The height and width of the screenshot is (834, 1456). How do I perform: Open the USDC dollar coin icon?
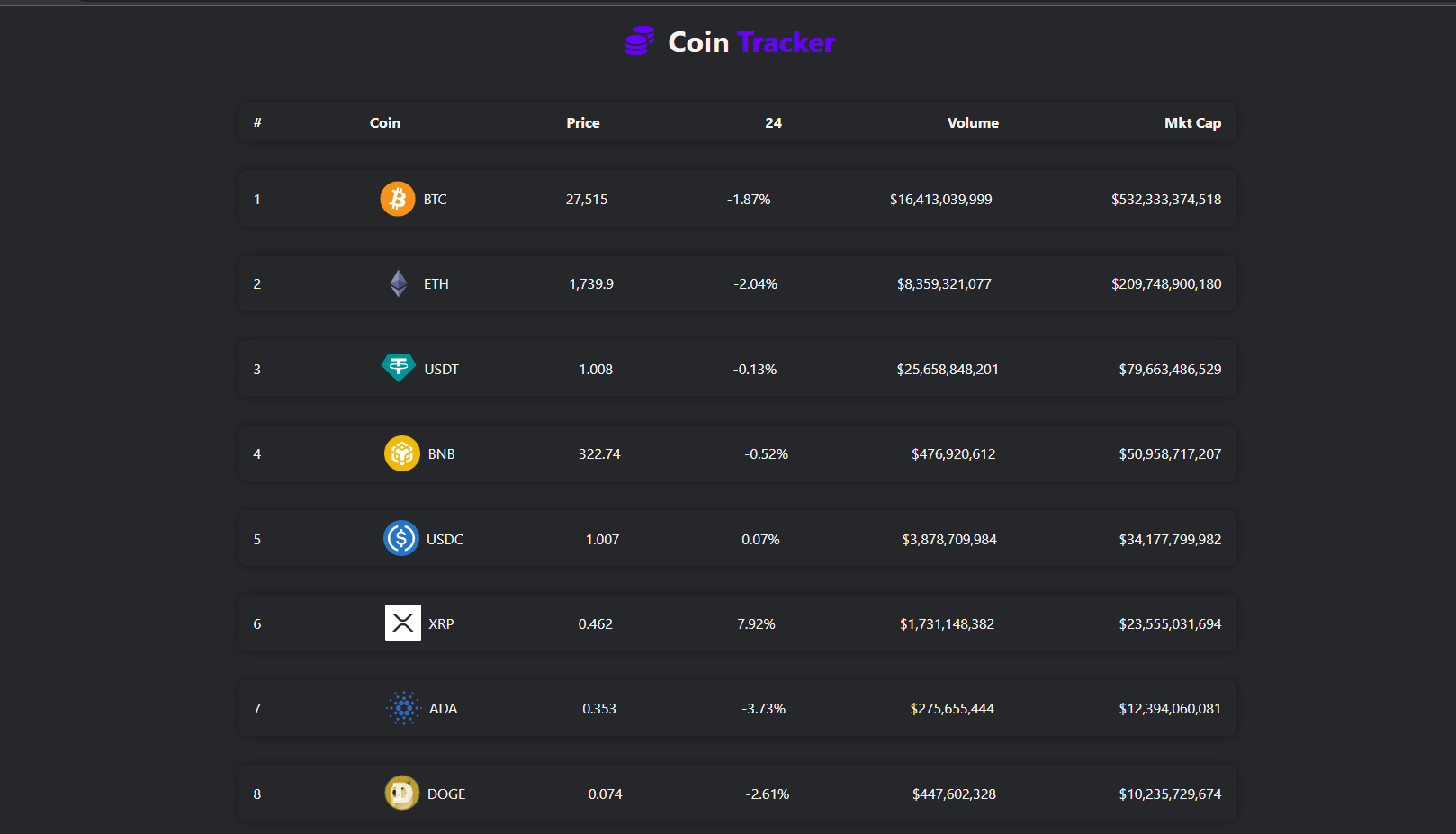pyautogui.click(x=402, y=538)
